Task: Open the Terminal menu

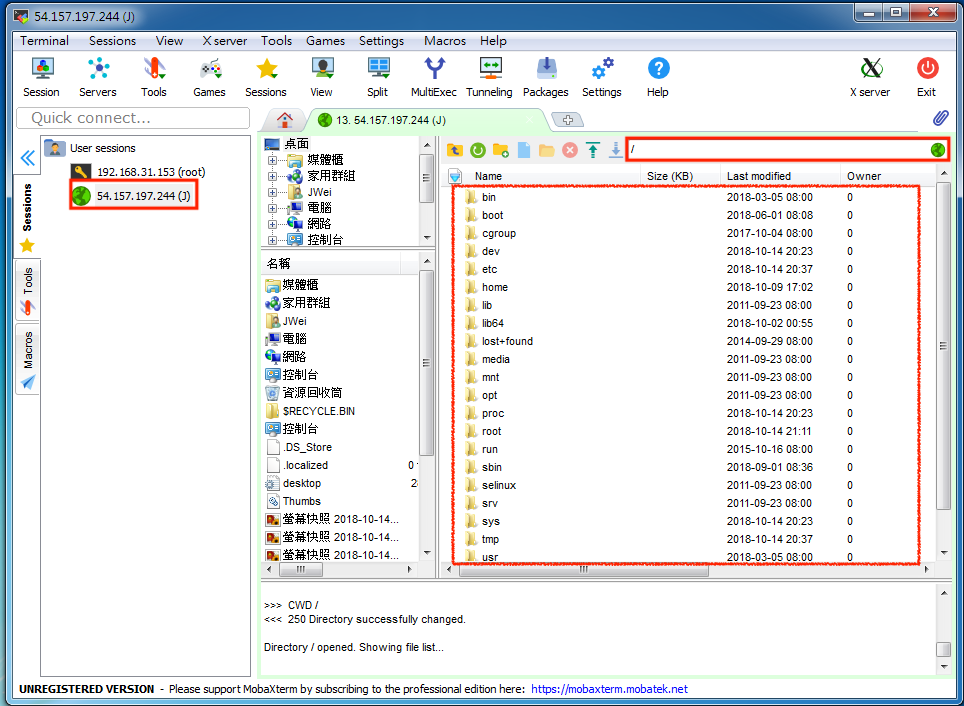Action: click(x=44, y=41)
